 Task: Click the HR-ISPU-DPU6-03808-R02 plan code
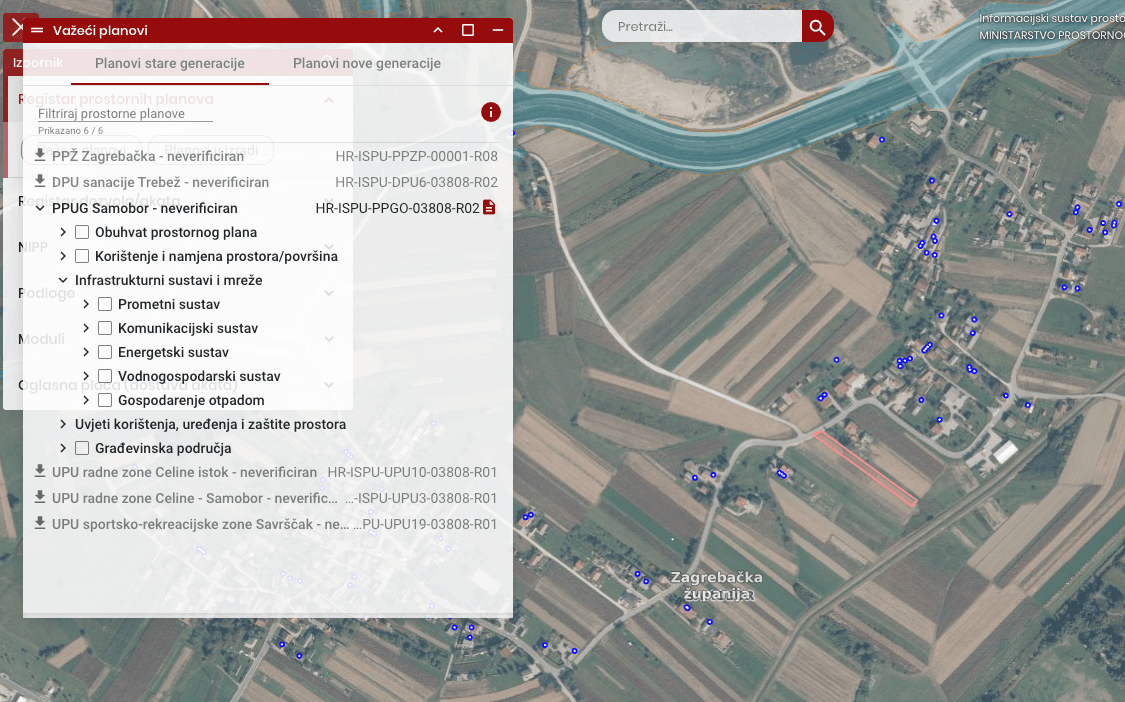416,182
